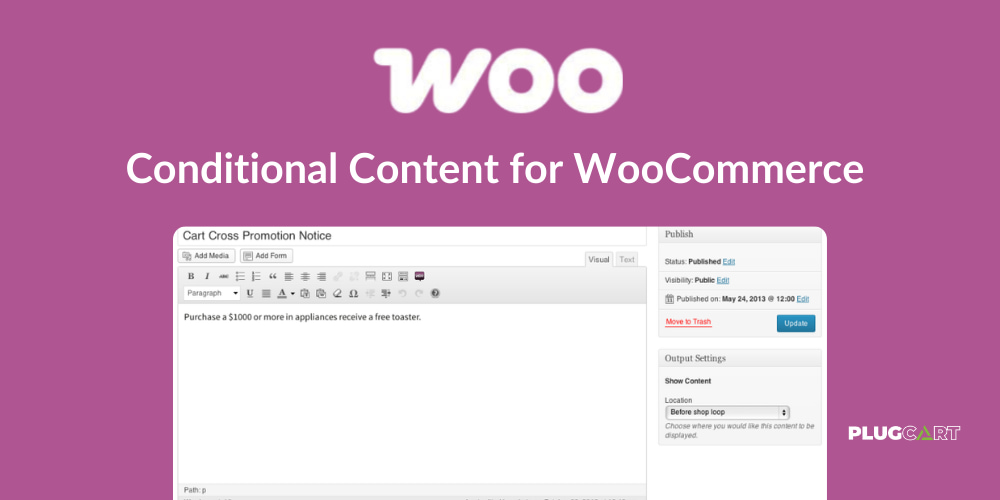Open the text color dropdown arrow
Viewport: 1000px width, 500px height.
[293, 293]
